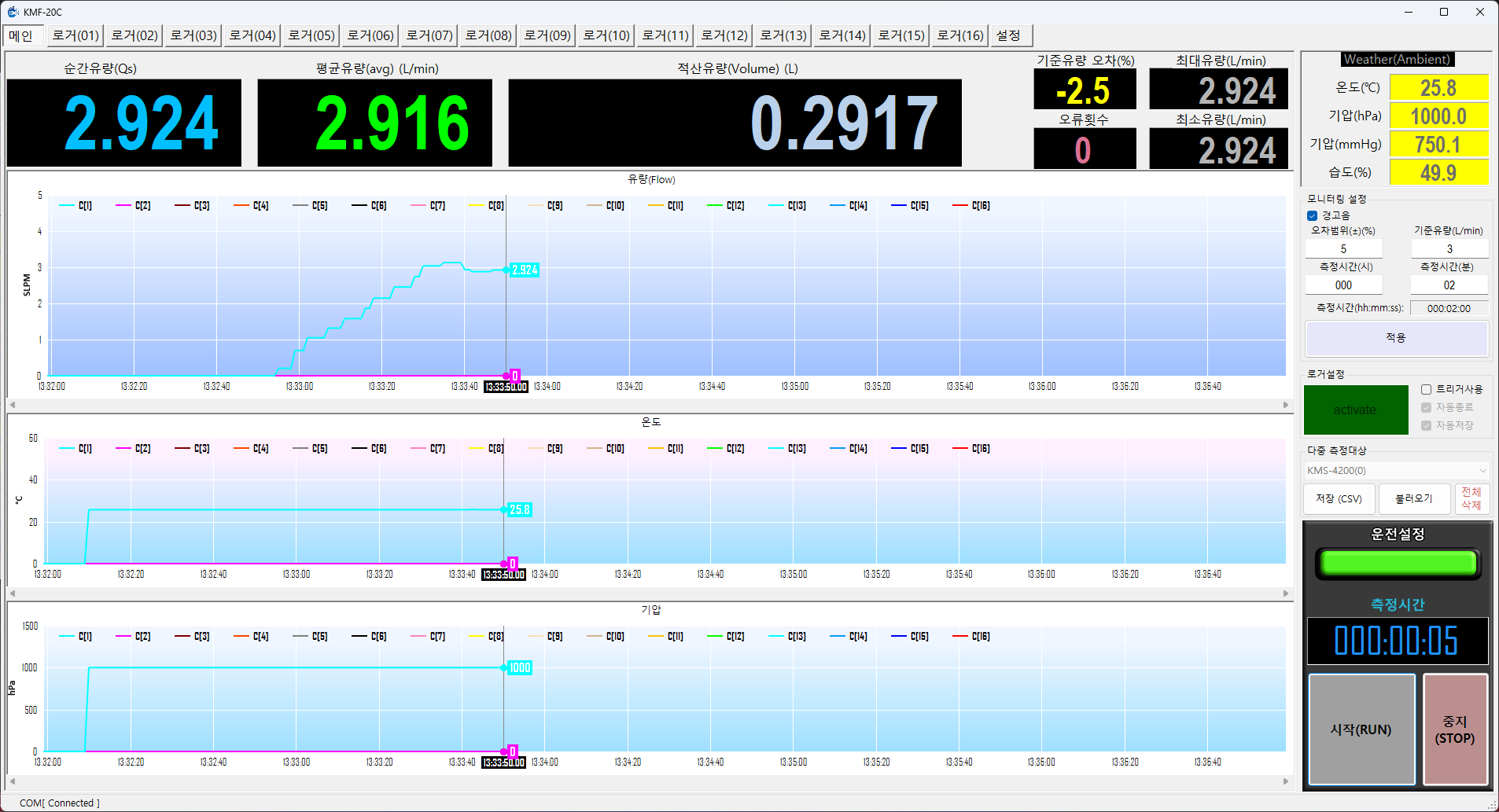Open the 로거(12) tab
This screenshot has height=812, width=1499.
pos(724,35)
